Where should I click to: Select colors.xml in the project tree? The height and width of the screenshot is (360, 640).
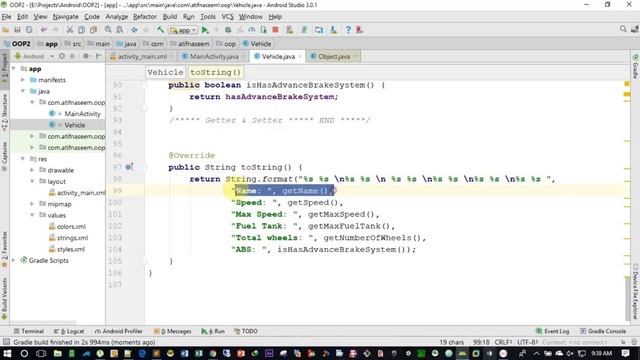click(71, 226)
